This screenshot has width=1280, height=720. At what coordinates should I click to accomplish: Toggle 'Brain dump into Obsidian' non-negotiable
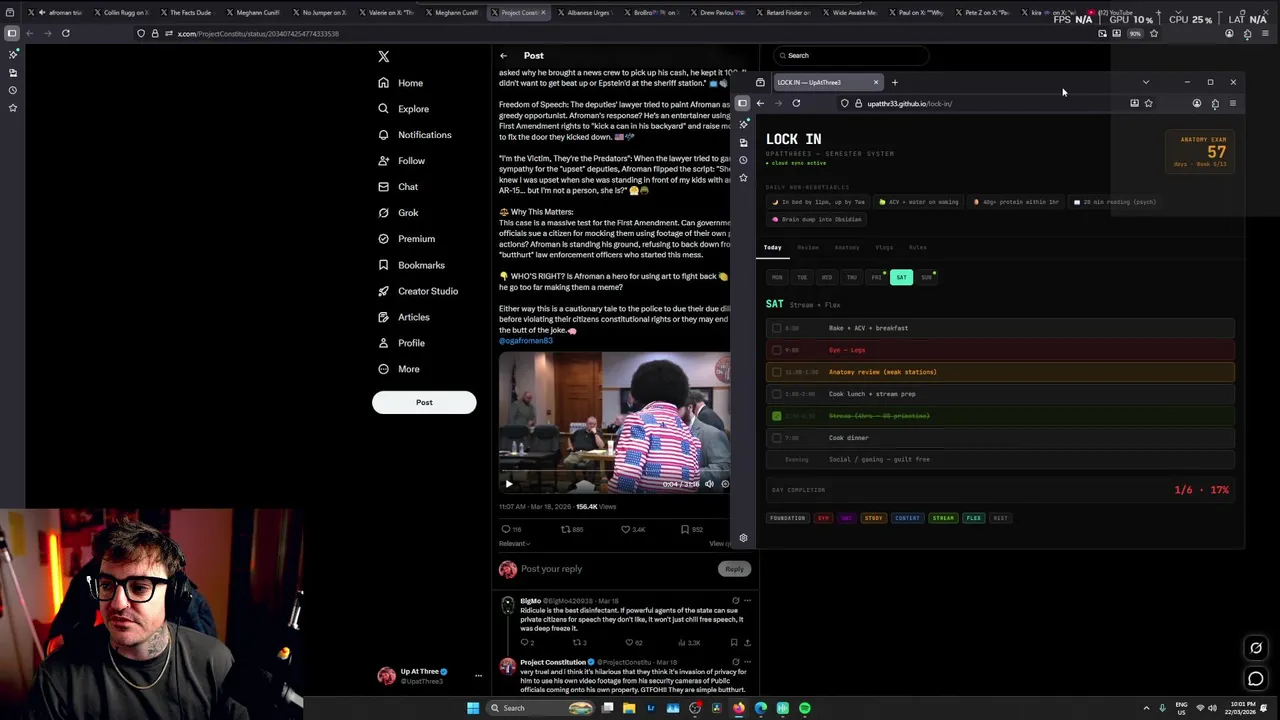click(817, 219)
